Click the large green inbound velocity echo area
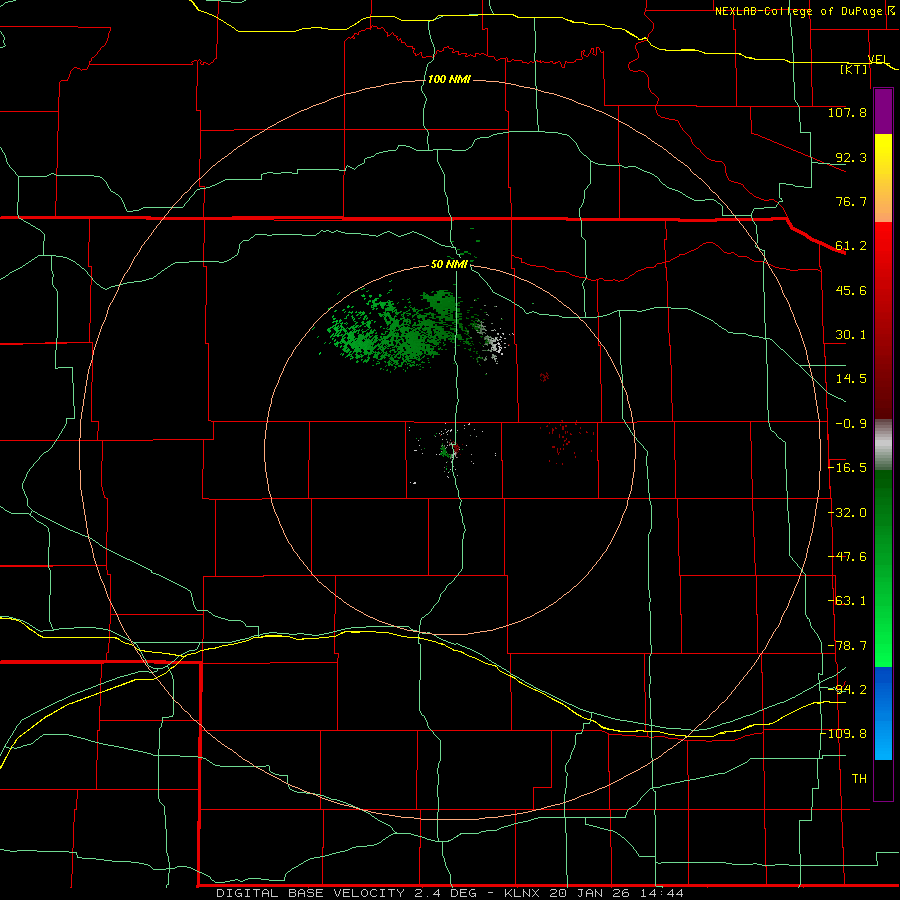The image size is (900, 900). [396, 332]
